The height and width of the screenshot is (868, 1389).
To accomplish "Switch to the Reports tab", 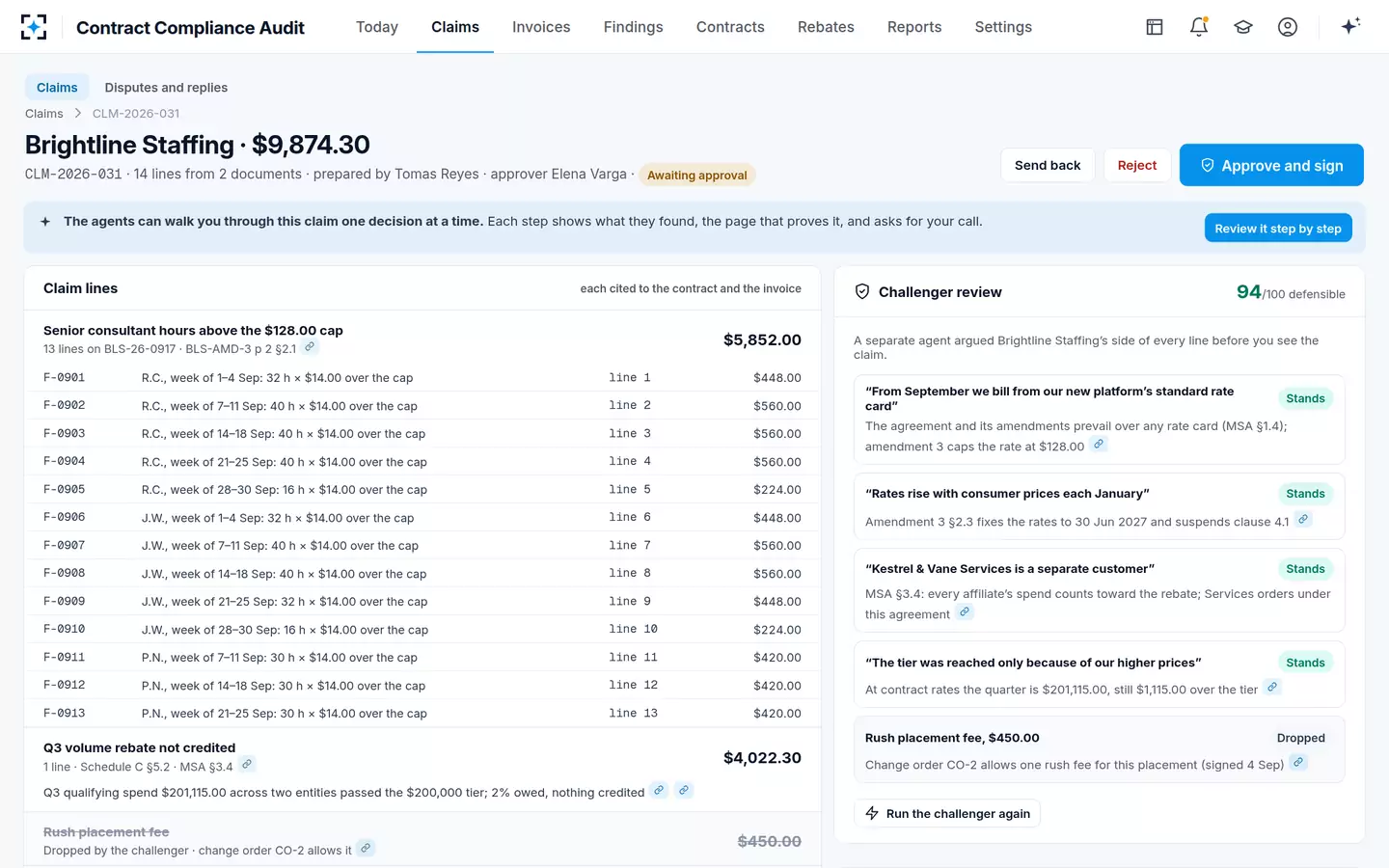I will pos(914,27).
